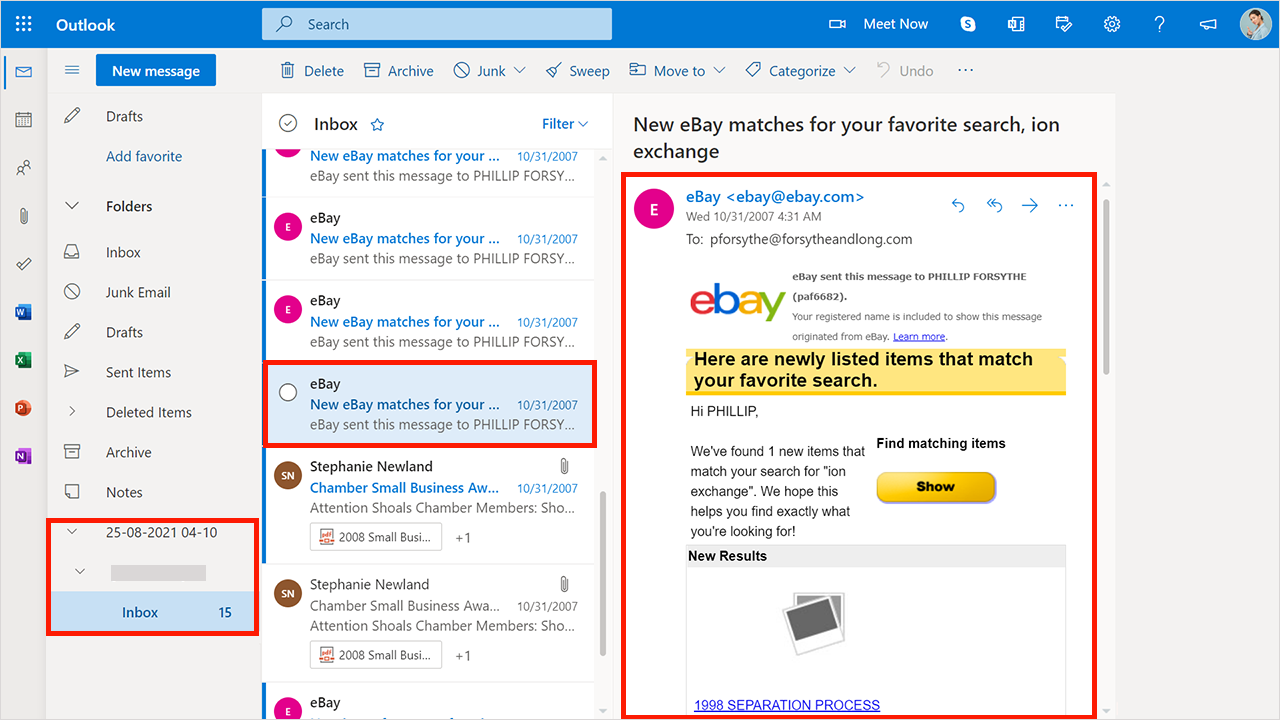Viewport: 1280px width, 720px height.
Task: Click the item photo placeholder thumbnail
Action: [813, 623]
